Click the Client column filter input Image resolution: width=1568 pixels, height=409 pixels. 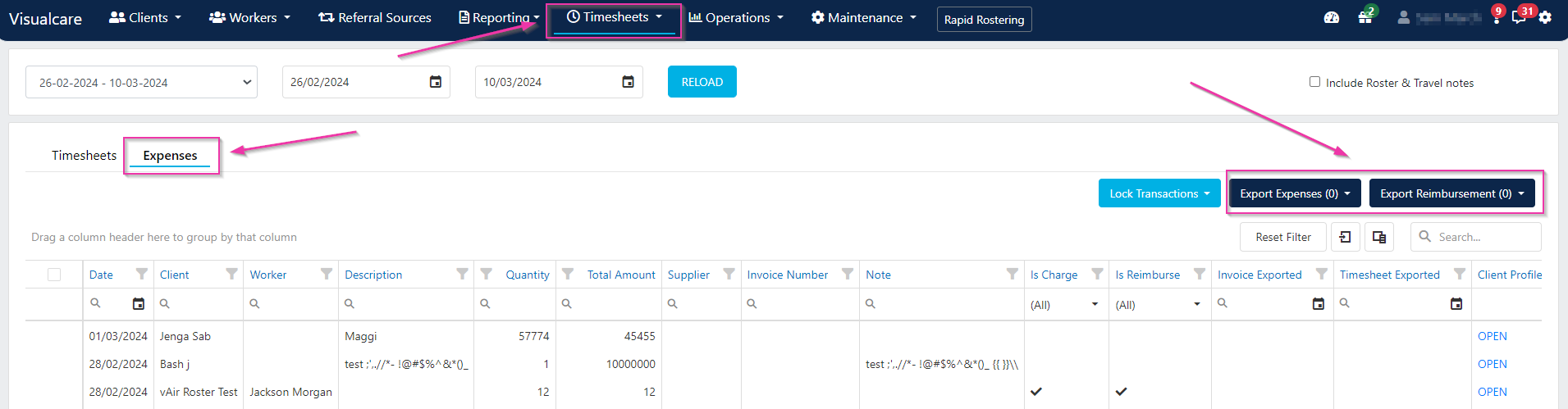point(199,304)
